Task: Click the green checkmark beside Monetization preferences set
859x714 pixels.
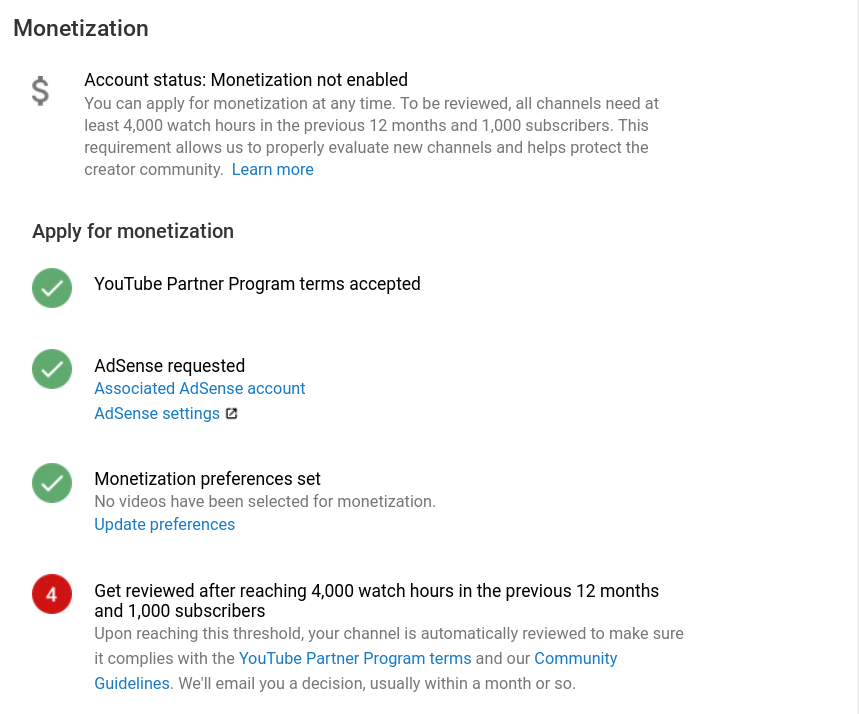Action: tap(52, 483)
